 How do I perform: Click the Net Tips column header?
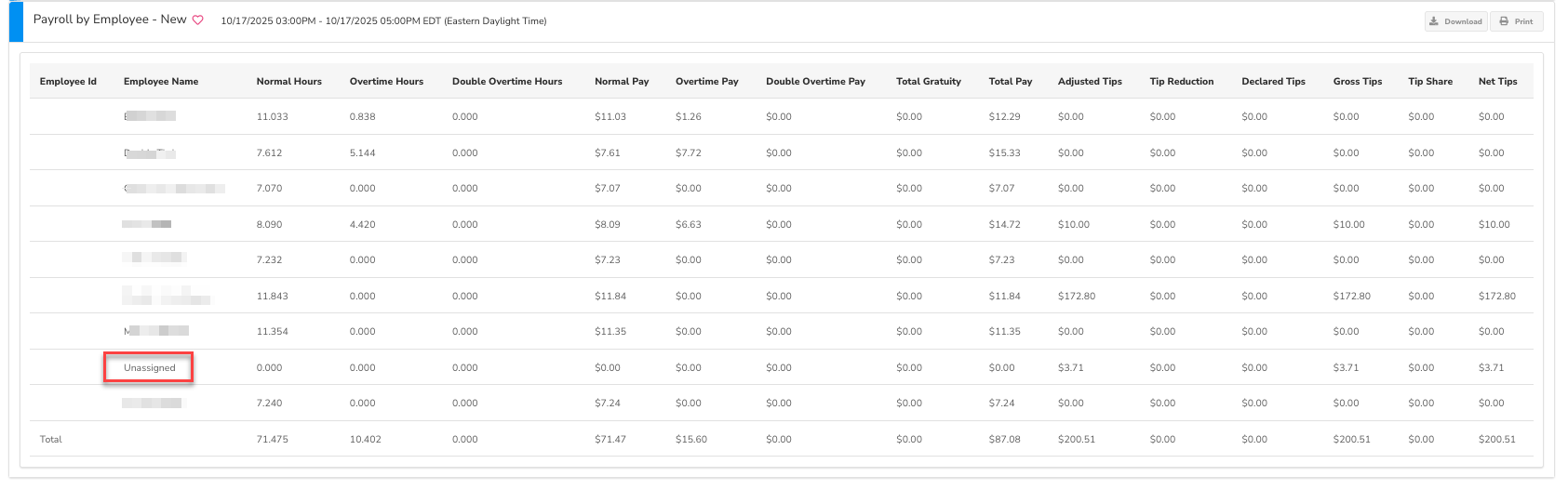(x=1497, y=82)
